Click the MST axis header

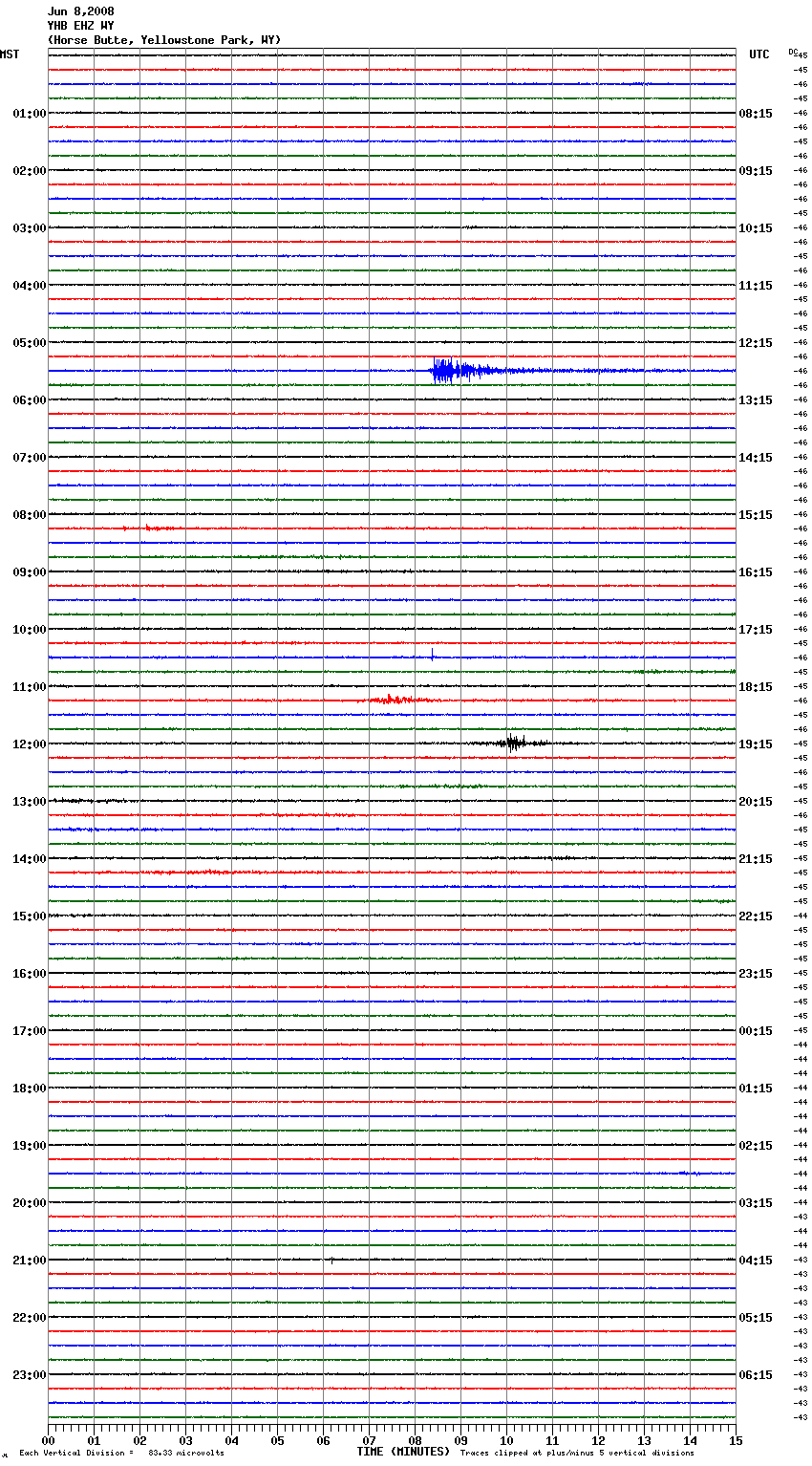pyautogui.click(x=10, y=54)
